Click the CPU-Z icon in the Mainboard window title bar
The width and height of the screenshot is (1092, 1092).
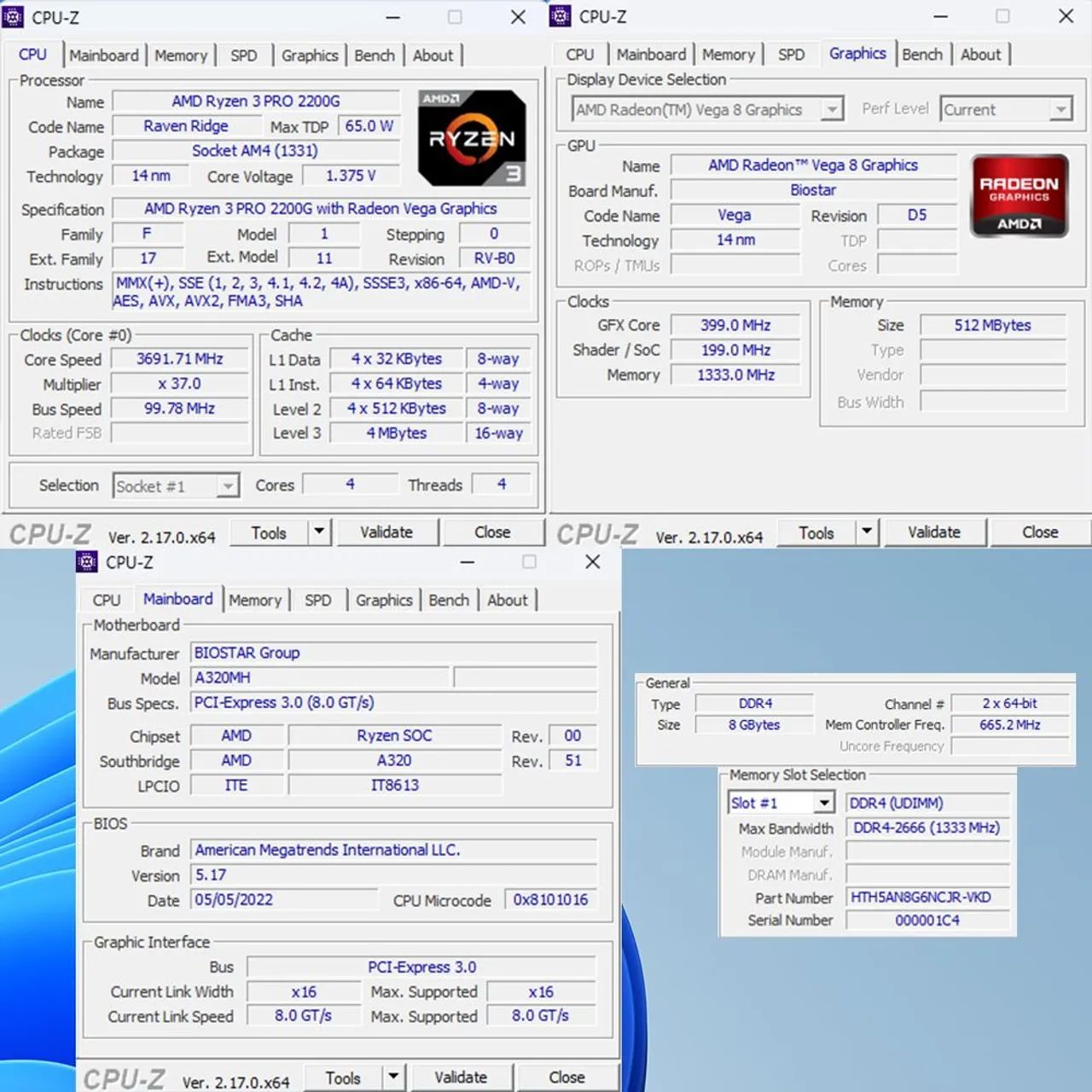[x=87, y=561]
